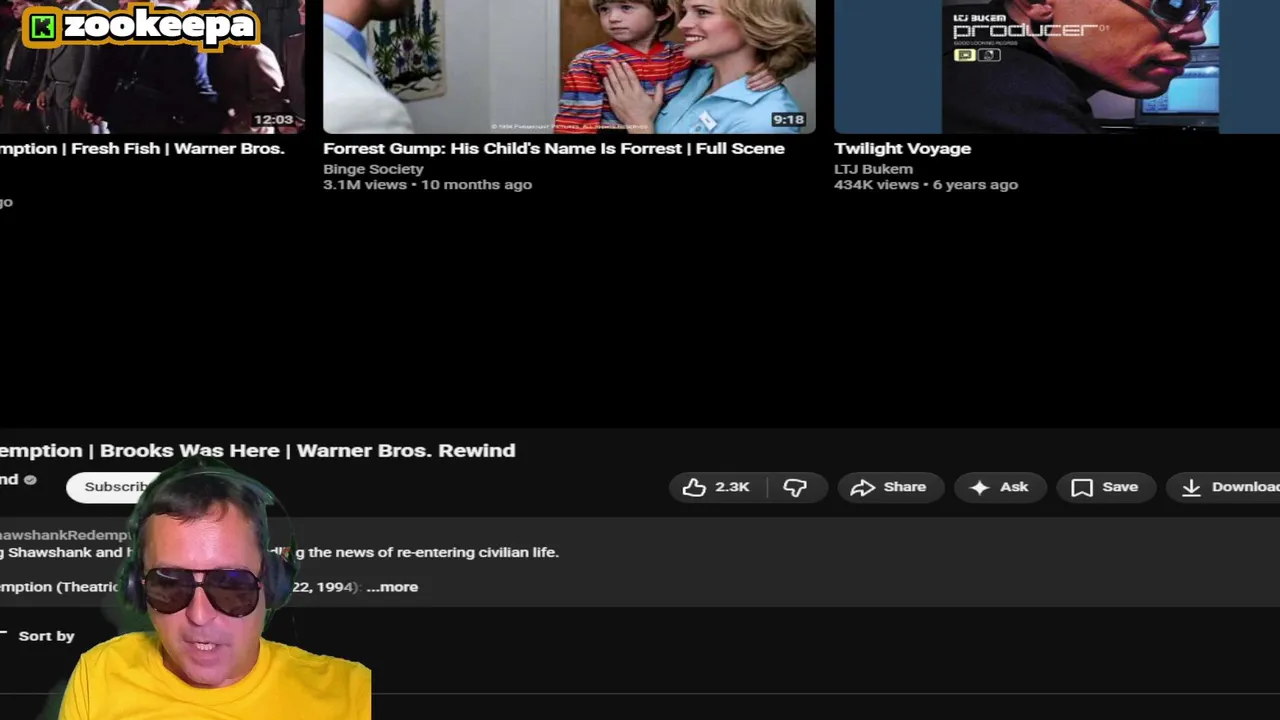This screenshot has height=720, width=1280.
Task: Visit the Binge Society channel
Action: click(373, 169)
